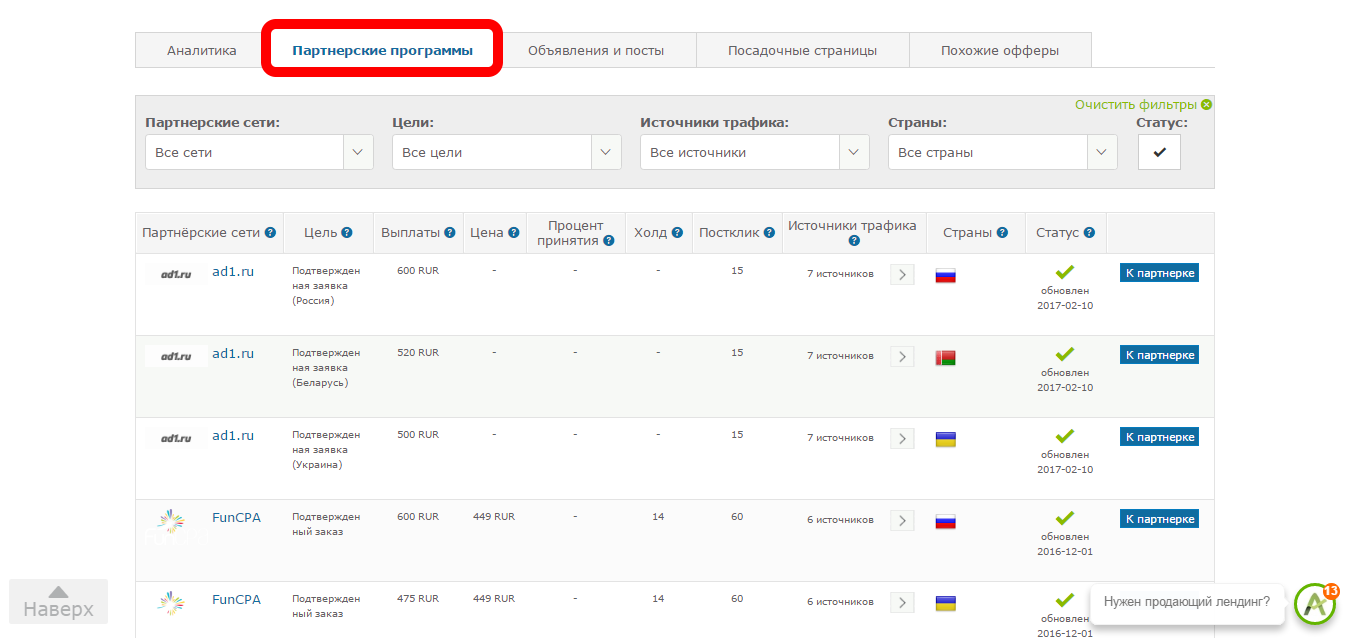The width and height of the screenshot is (1348, 638).
Task: Click ad1.ru logo in Россия row
Action: coord(176,273)
